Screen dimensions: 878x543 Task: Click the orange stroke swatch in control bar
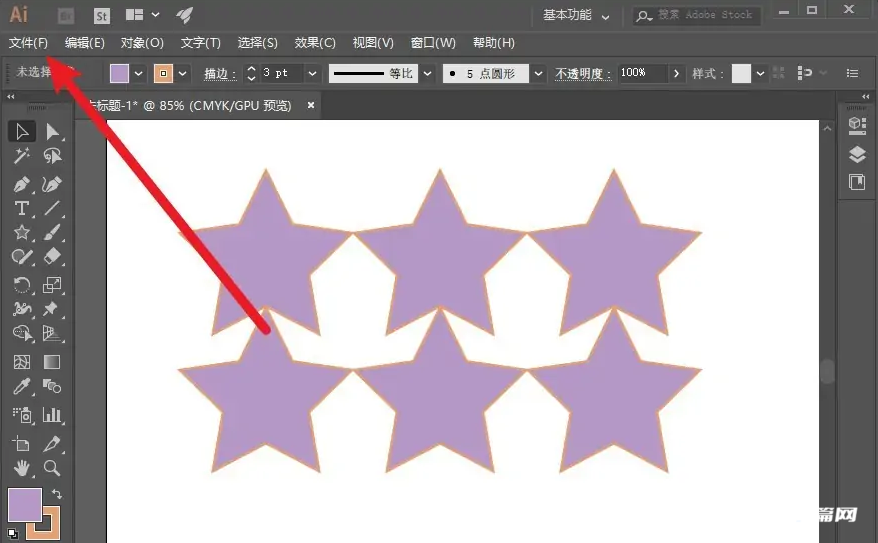(x=164, y=74)
